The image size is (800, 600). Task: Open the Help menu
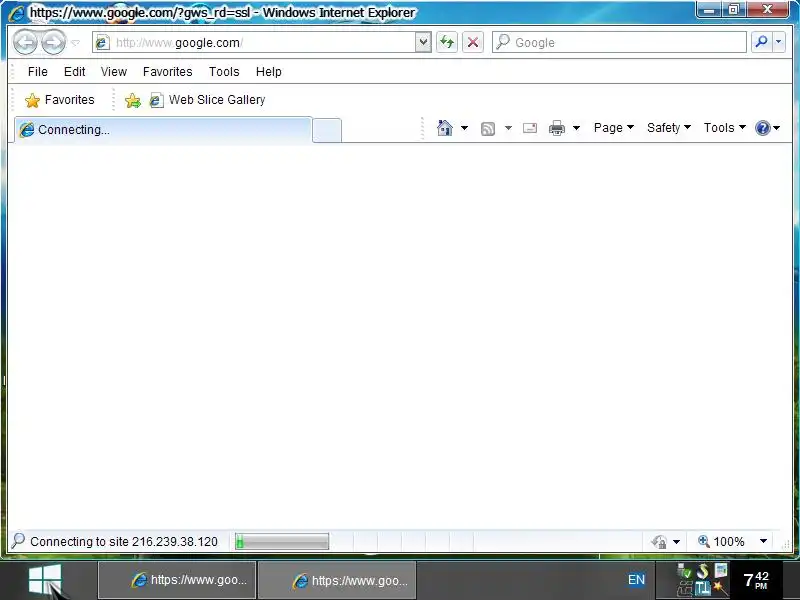[269, 72]
